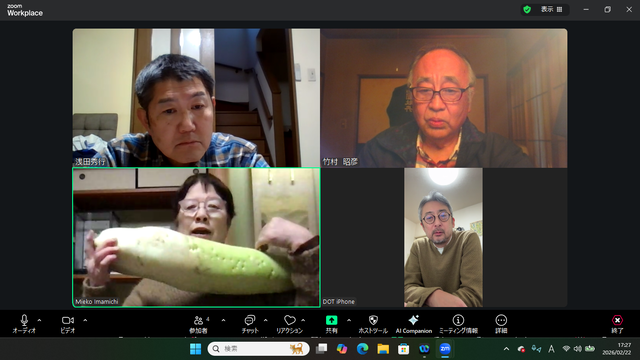640x360 pixels.
Task: Open the view (表示) layout menu
Action: tap(552, 9)
